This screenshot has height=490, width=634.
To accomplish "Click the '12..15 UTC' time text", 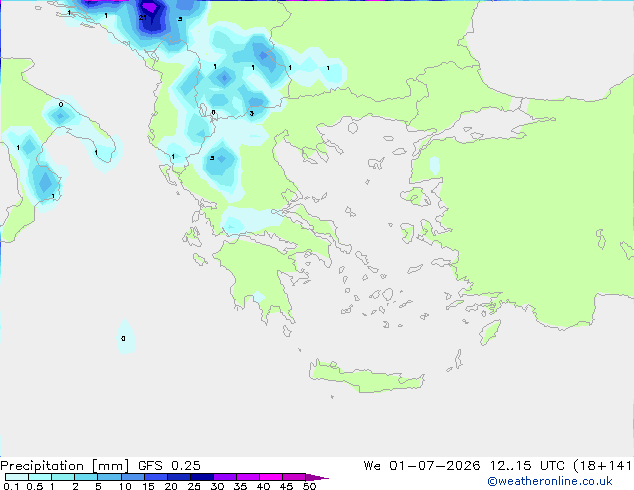I will [527, 466].
